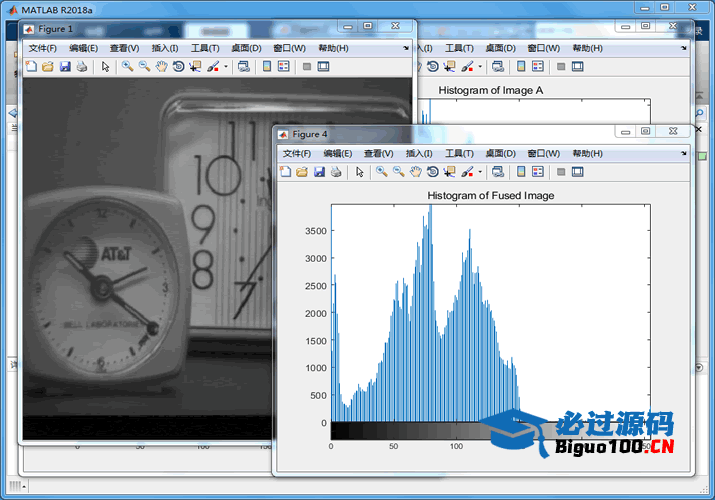Activate Zoom In tool in Figure 1
715x500 pixels.
click(x=128, y=67)
